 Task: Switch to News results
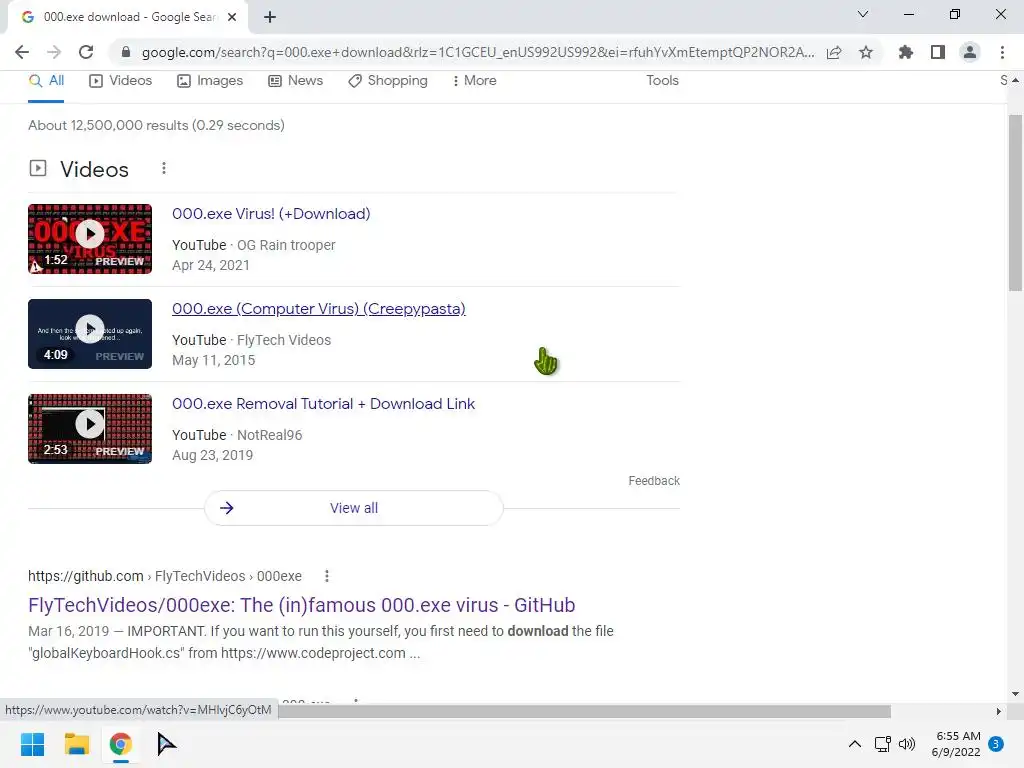[x=296, y=80]
